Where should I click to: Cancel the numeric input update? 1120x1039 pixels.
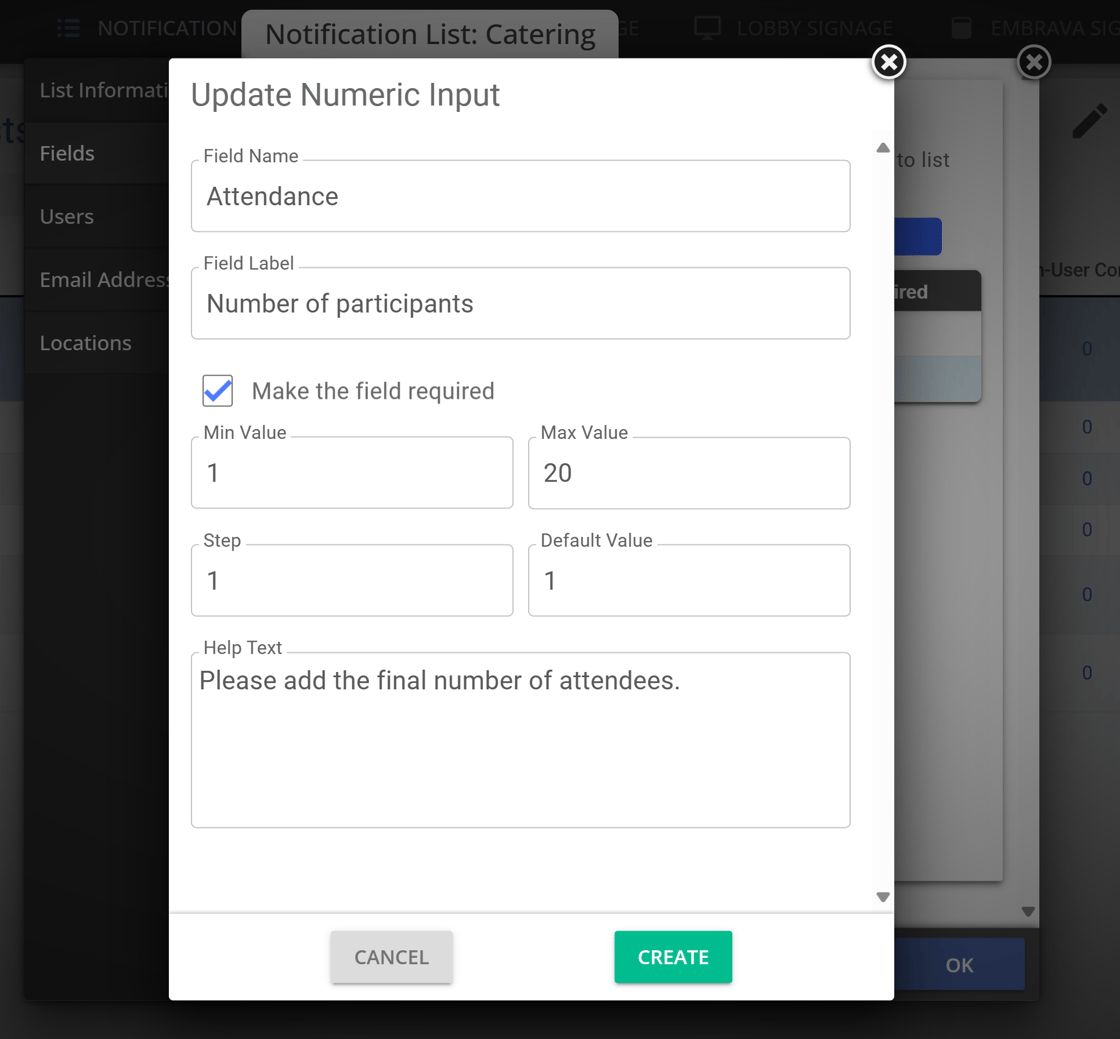tap(391, 957)
